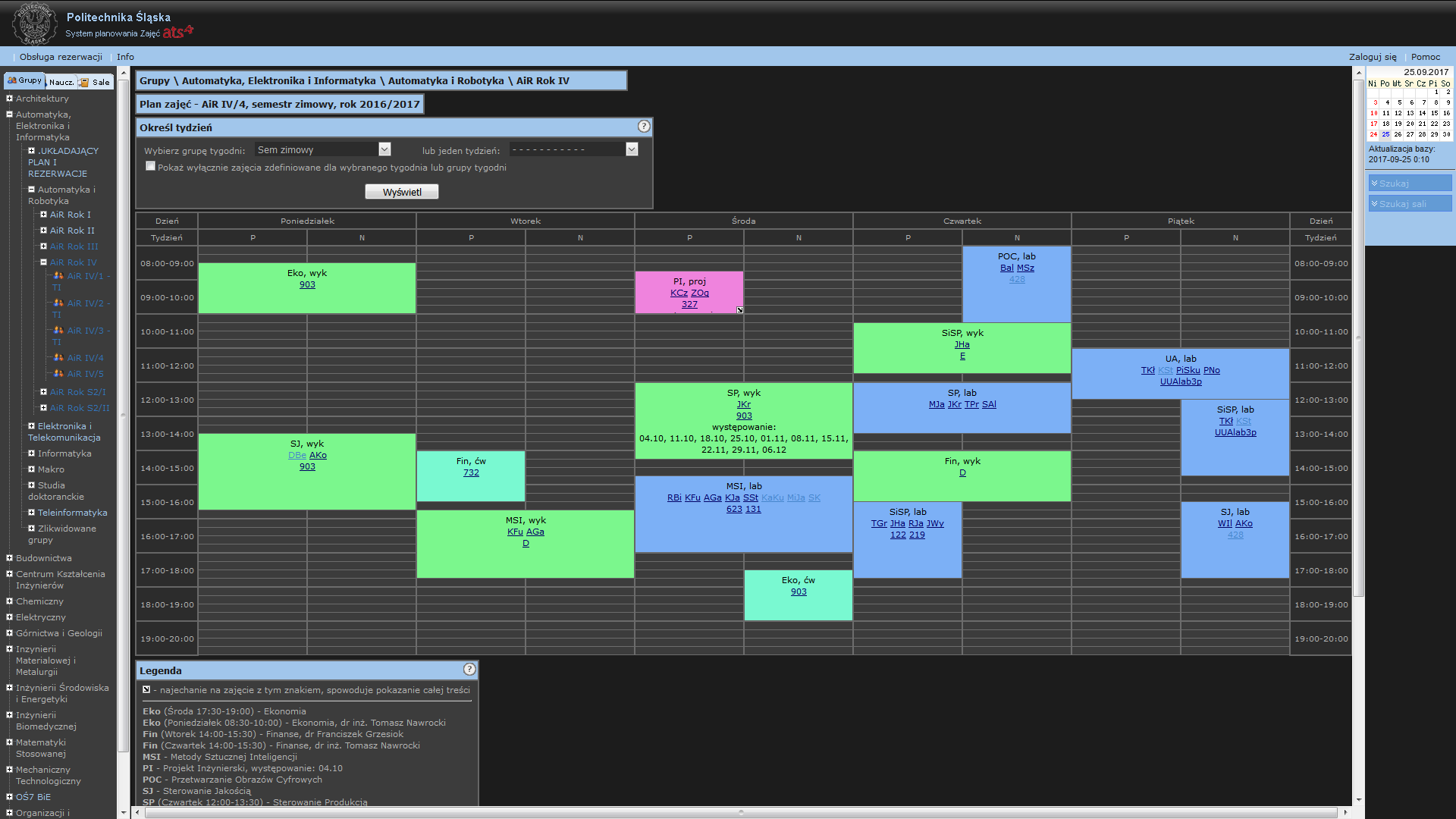1456x819 pixels.
Task: Click the expand-content marker on PI proj block
Action: coord(739,310)
